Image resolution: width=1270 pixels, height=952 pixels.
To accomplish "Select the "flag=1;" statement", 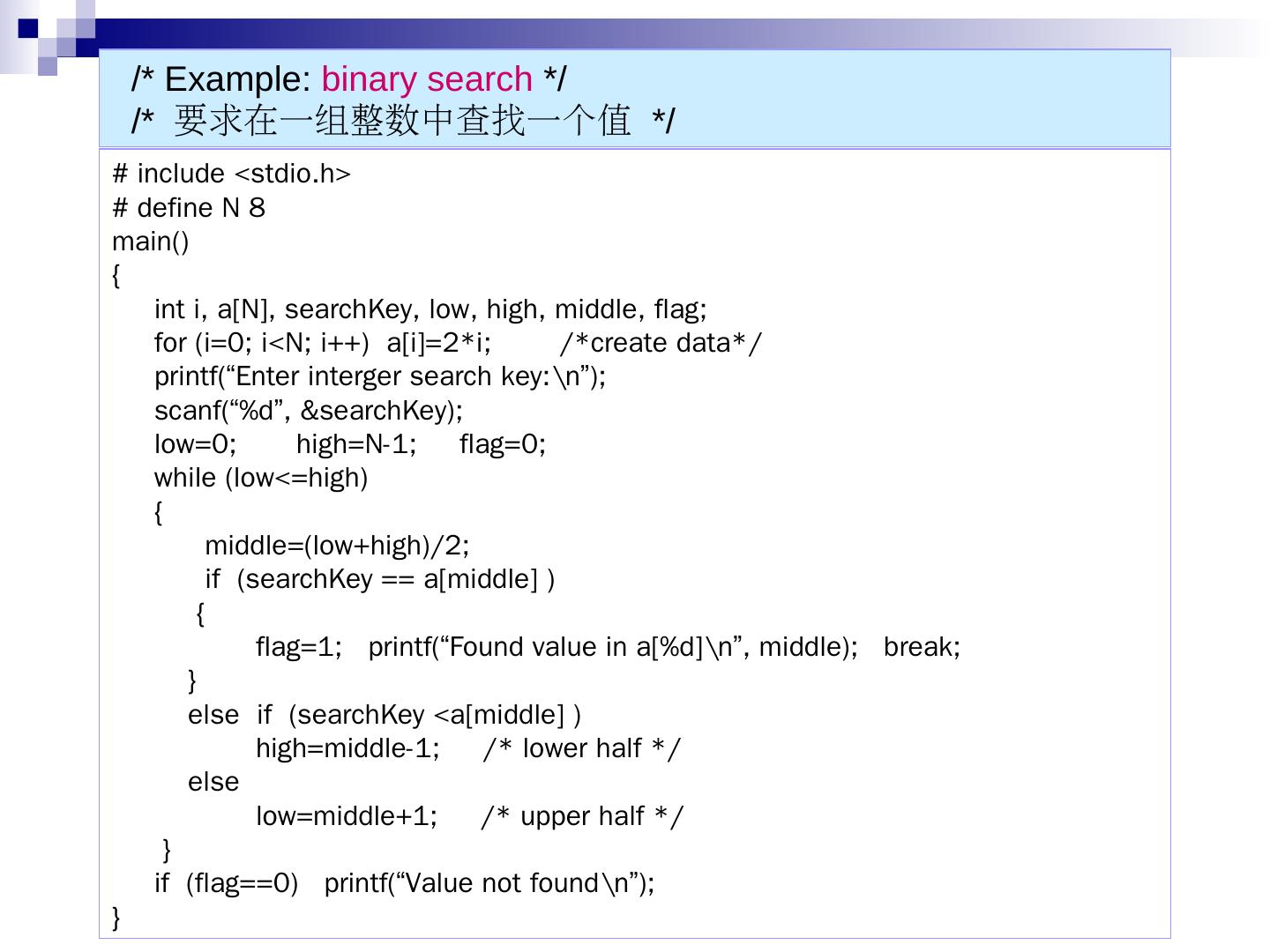I will (299, 647).
